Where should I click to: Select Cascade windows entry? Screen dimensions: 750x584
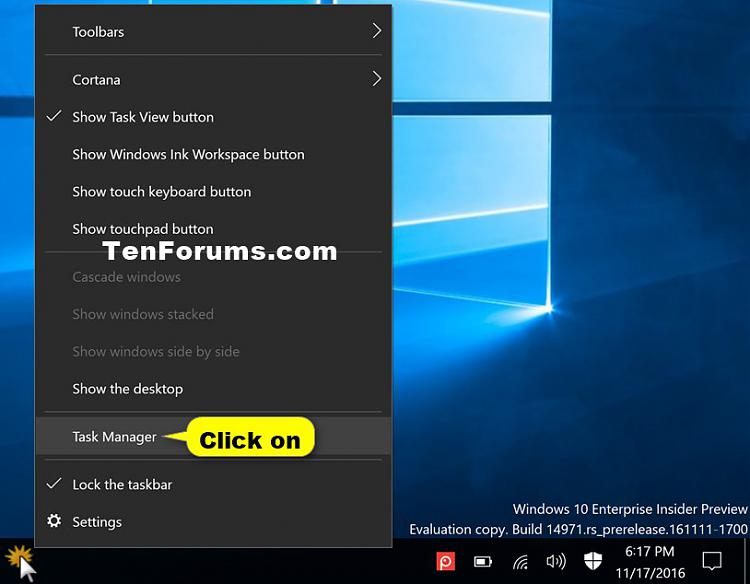(213, 277)
